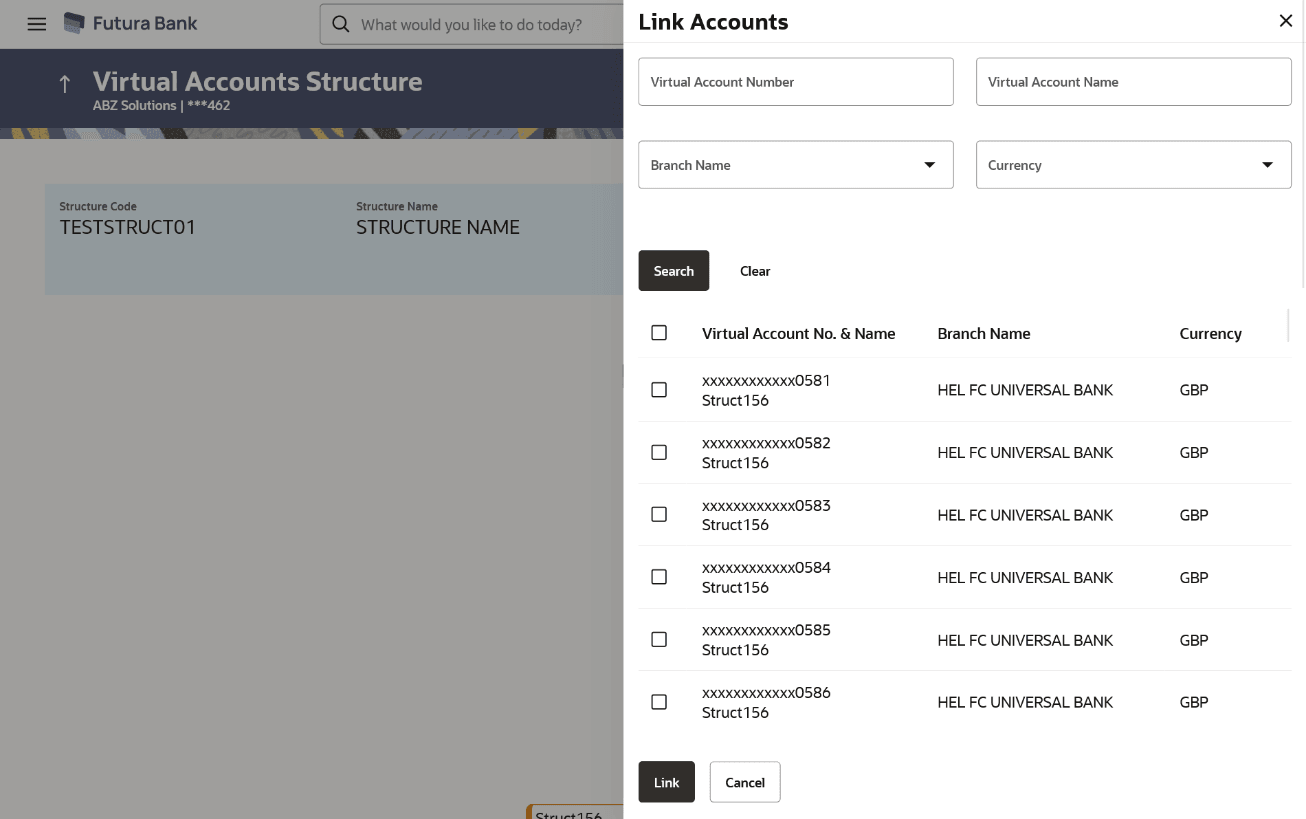The width and height of the screenshot is (1306, 819).
Task: Click the Virtual Account No. & Name column header
Action: [798, 334]
